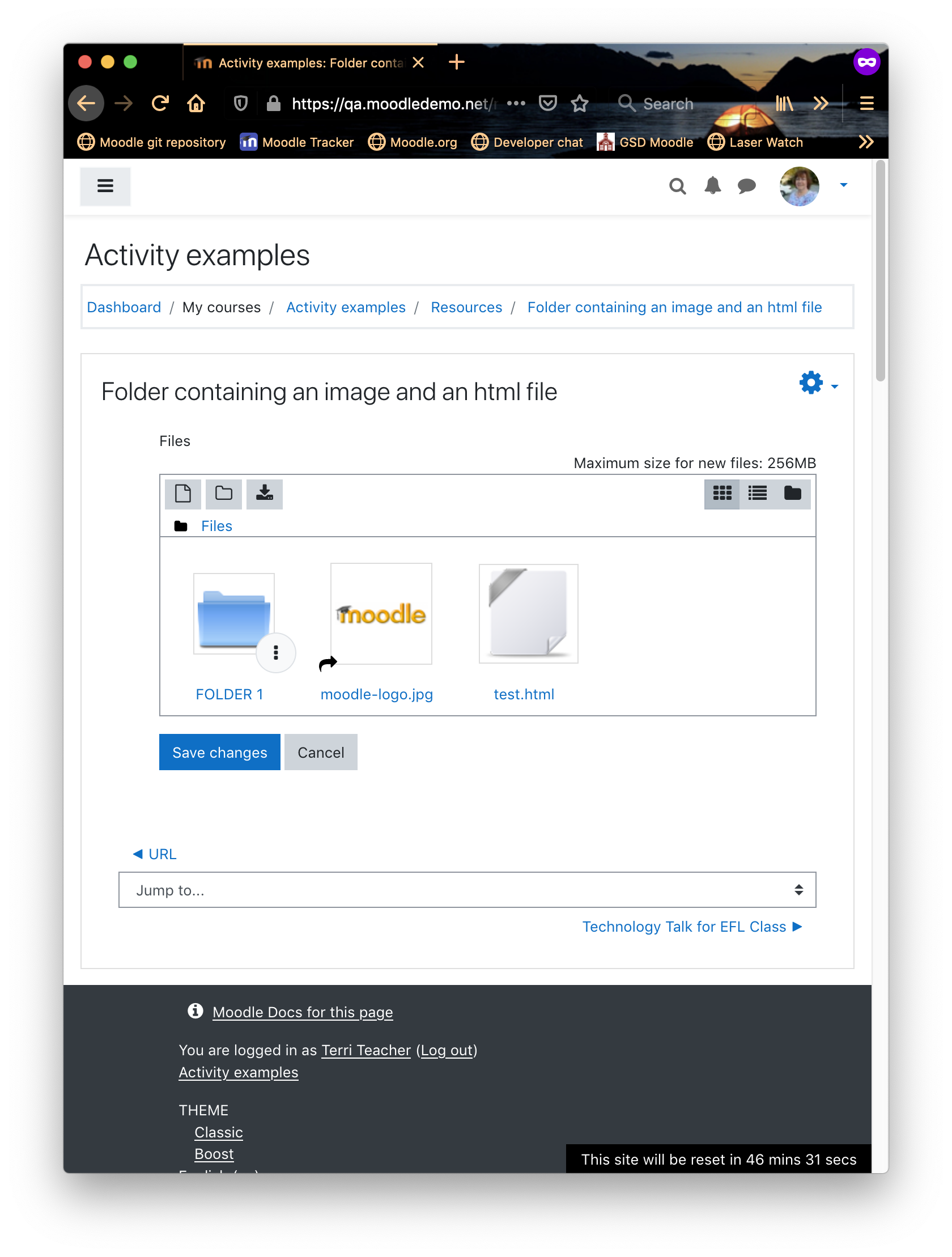
Task: Open the Firefox hamburger menu
Action: click(x=866, y=103)
